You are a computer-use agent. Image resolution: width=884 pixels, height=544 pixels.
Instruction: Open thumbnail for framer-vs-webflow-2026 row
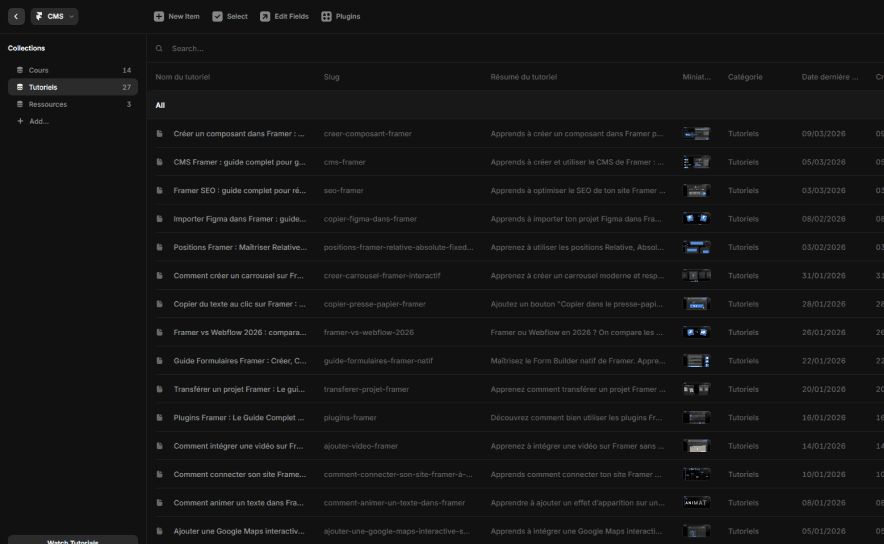click(696, 332)
